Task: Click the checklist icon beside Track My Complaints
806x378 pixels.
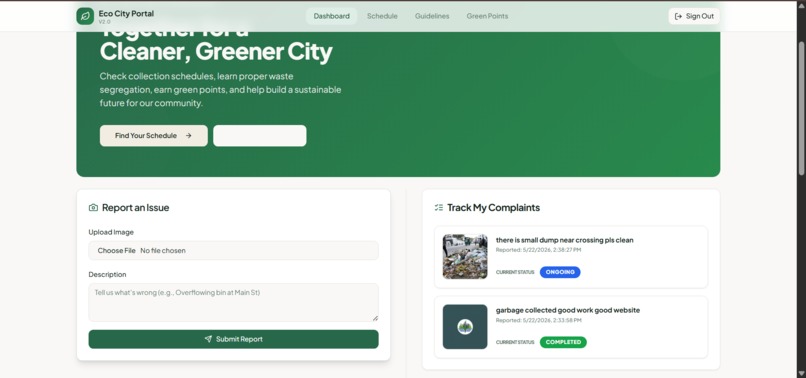Action: click(x=438, y=208)
